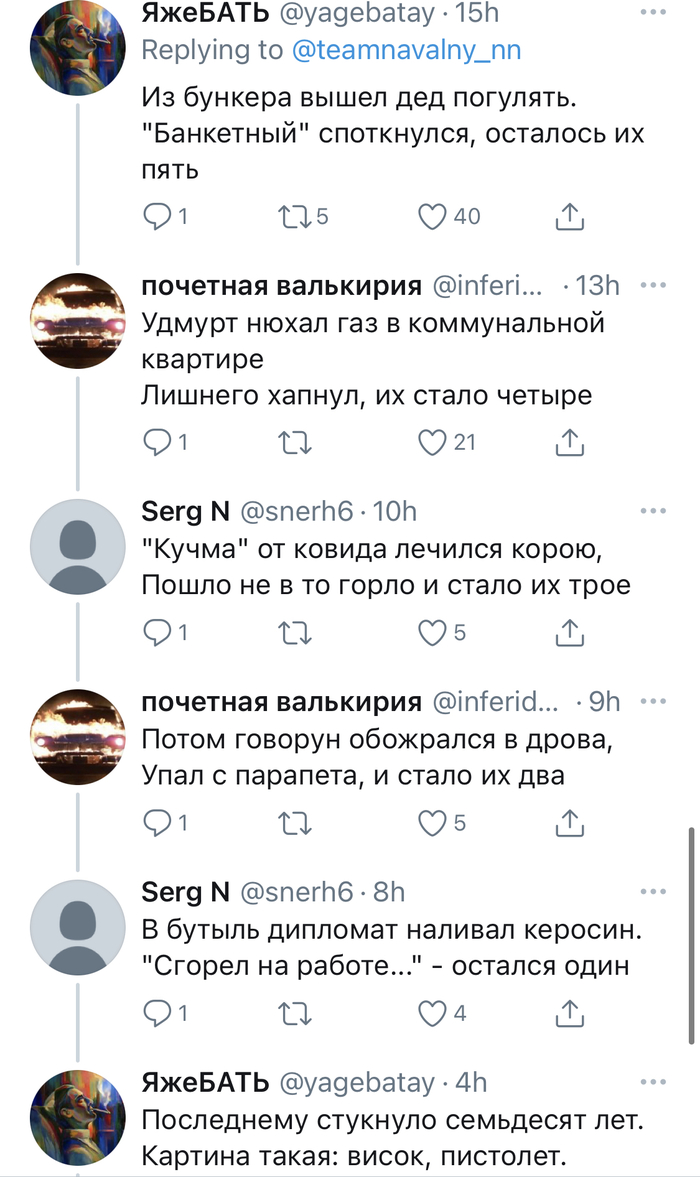Click the vertical scrollbar on the right
Image resolution: width=700 pixels, height=1177 pixels.
[x=689, y=935]
